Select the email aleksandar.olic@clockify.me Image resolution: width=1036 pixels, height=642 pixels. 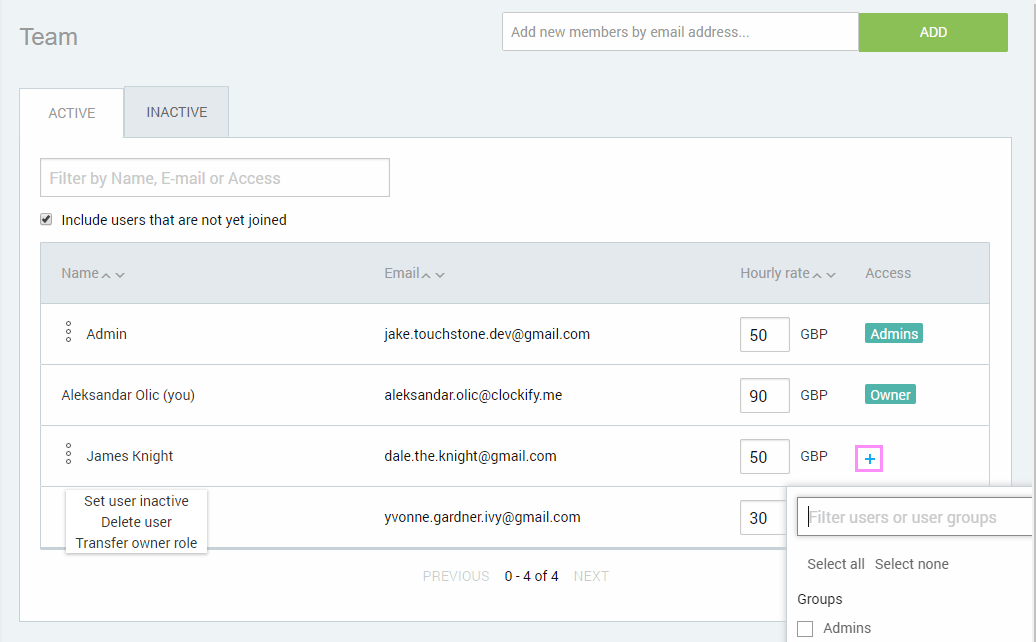(473, 395)
